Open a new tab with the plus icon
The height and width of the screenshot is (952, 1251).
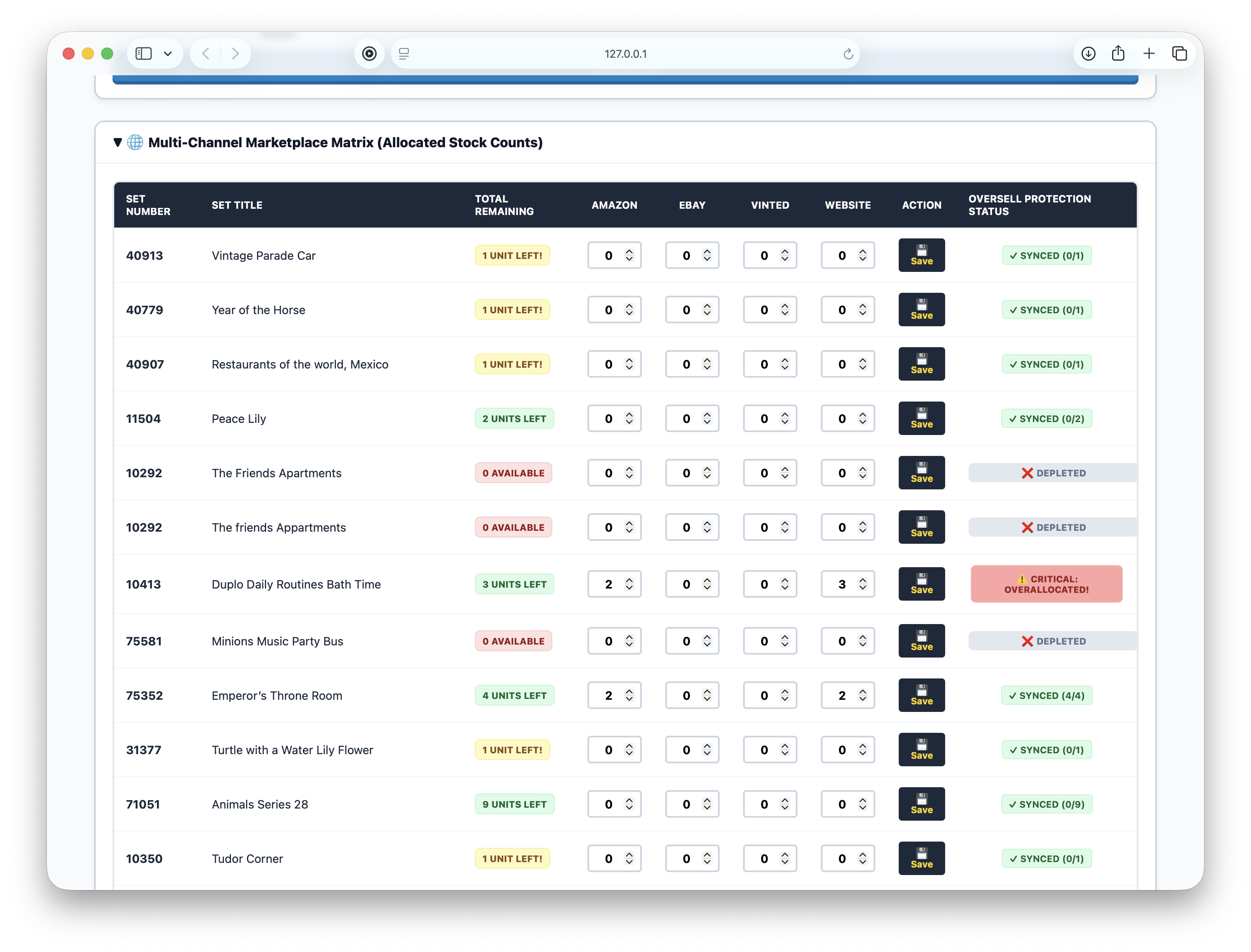point(1149,53)
